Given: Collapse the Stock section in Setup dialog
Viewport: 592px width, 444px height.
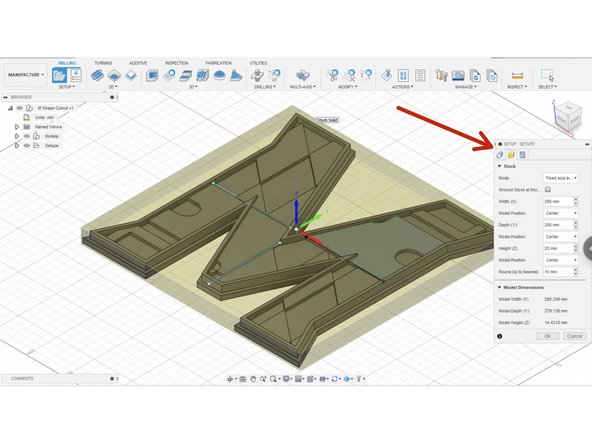Looking at the screenshot, I should point(500,166).
